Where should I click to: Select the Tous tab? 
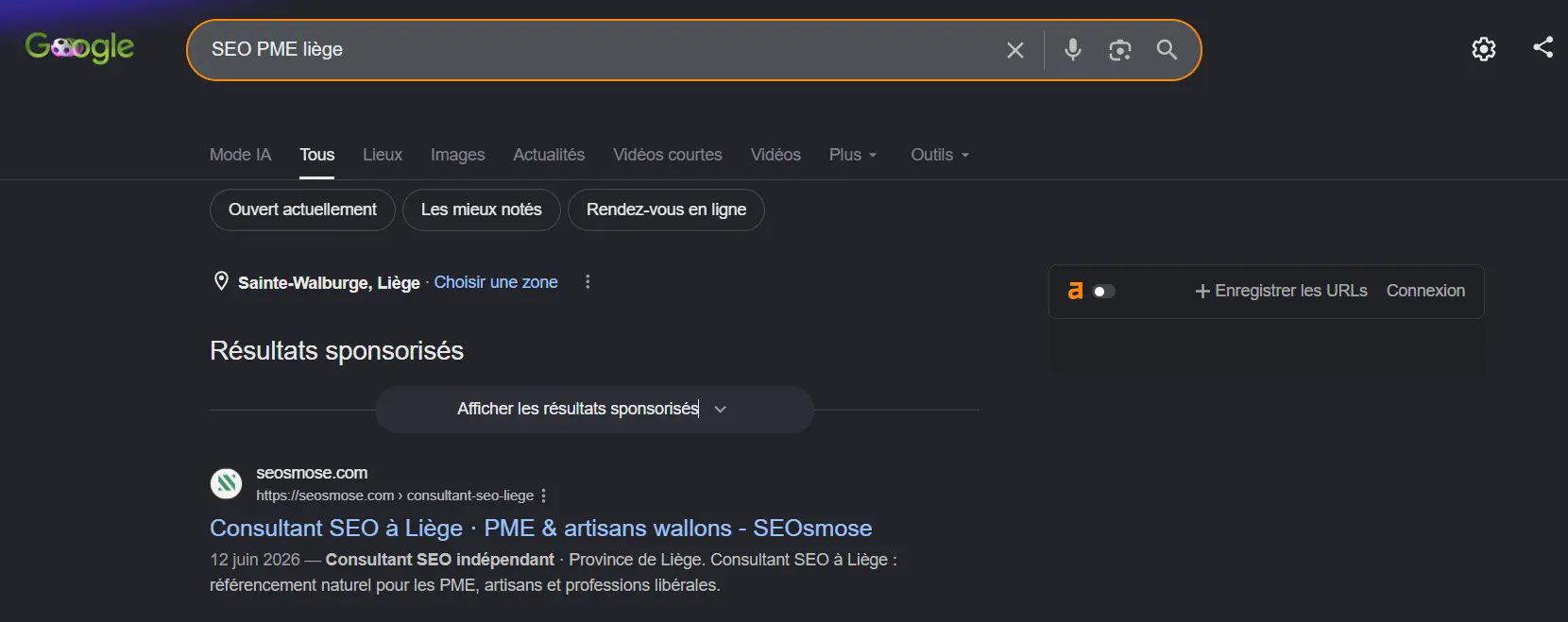[x=317, y=155]
